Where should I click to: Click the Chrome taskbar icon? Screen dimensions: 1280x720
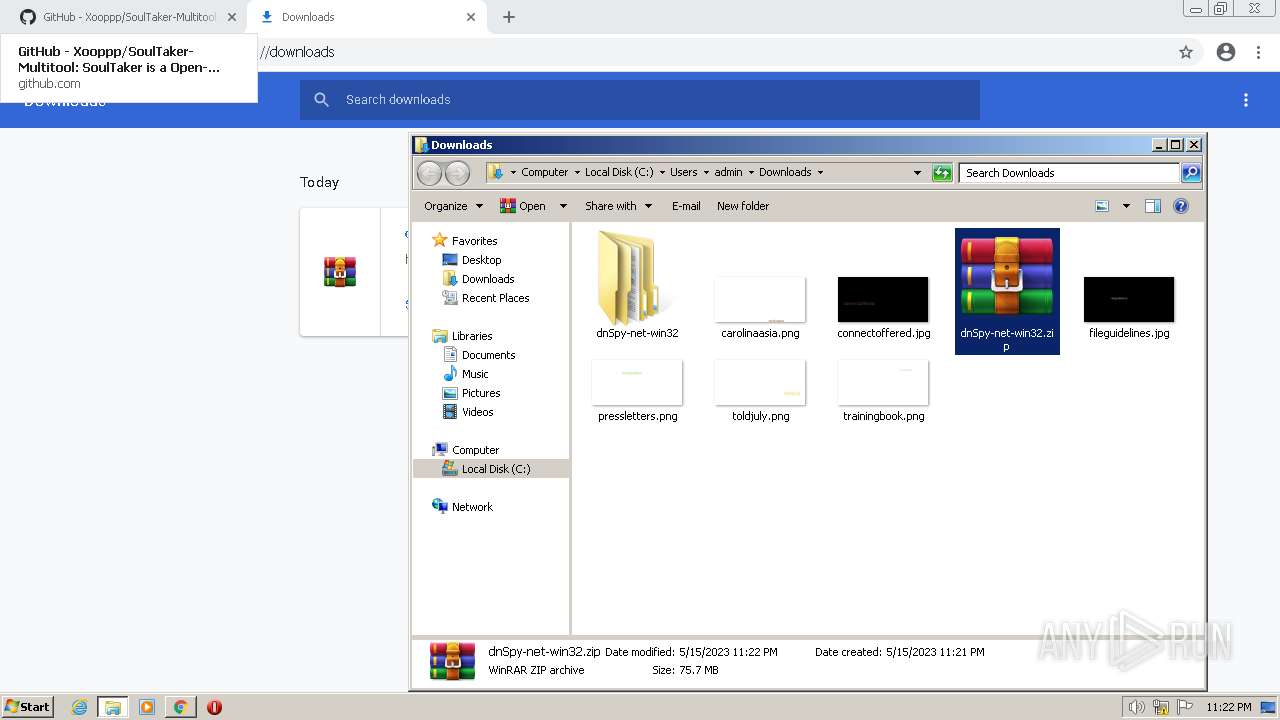click(180, 707)
